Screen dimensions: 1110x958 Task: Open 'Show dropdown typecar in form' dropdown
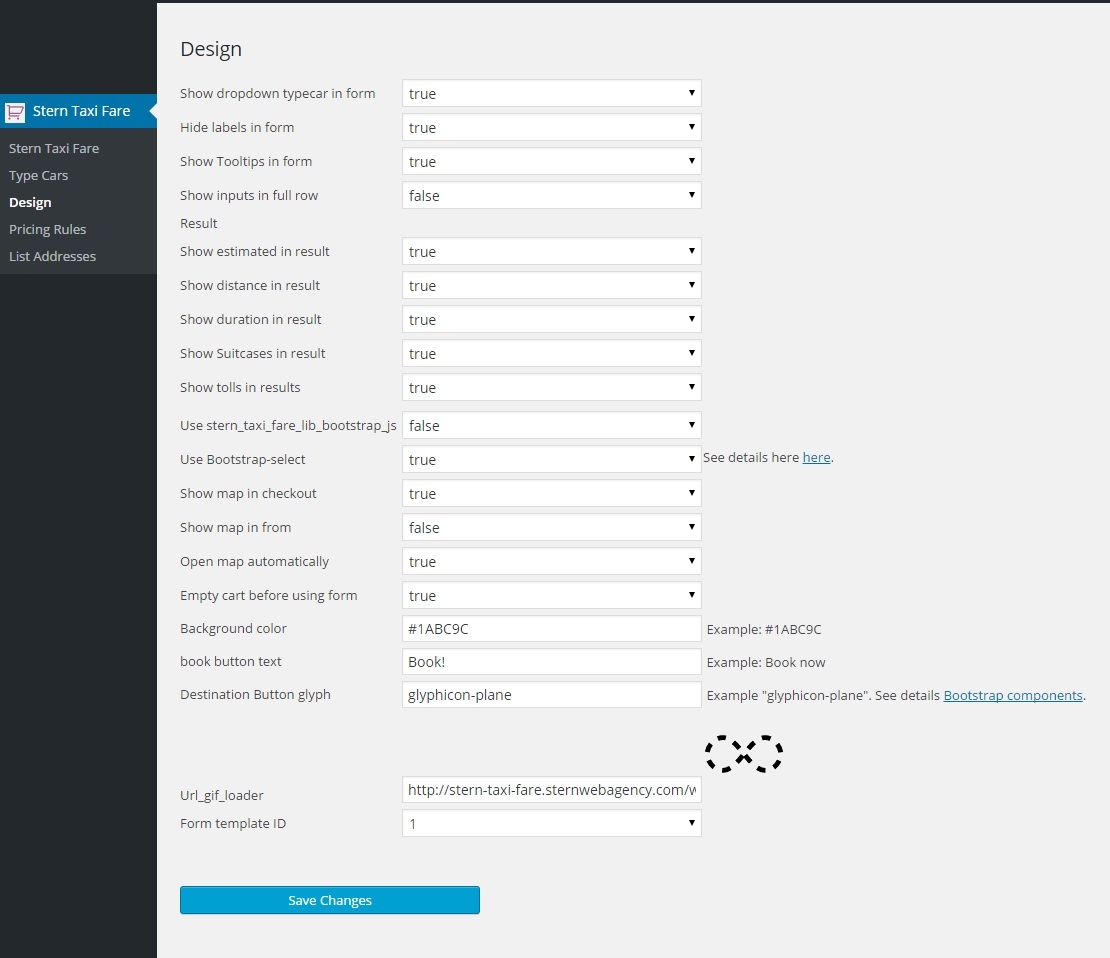tap(551, 93)
